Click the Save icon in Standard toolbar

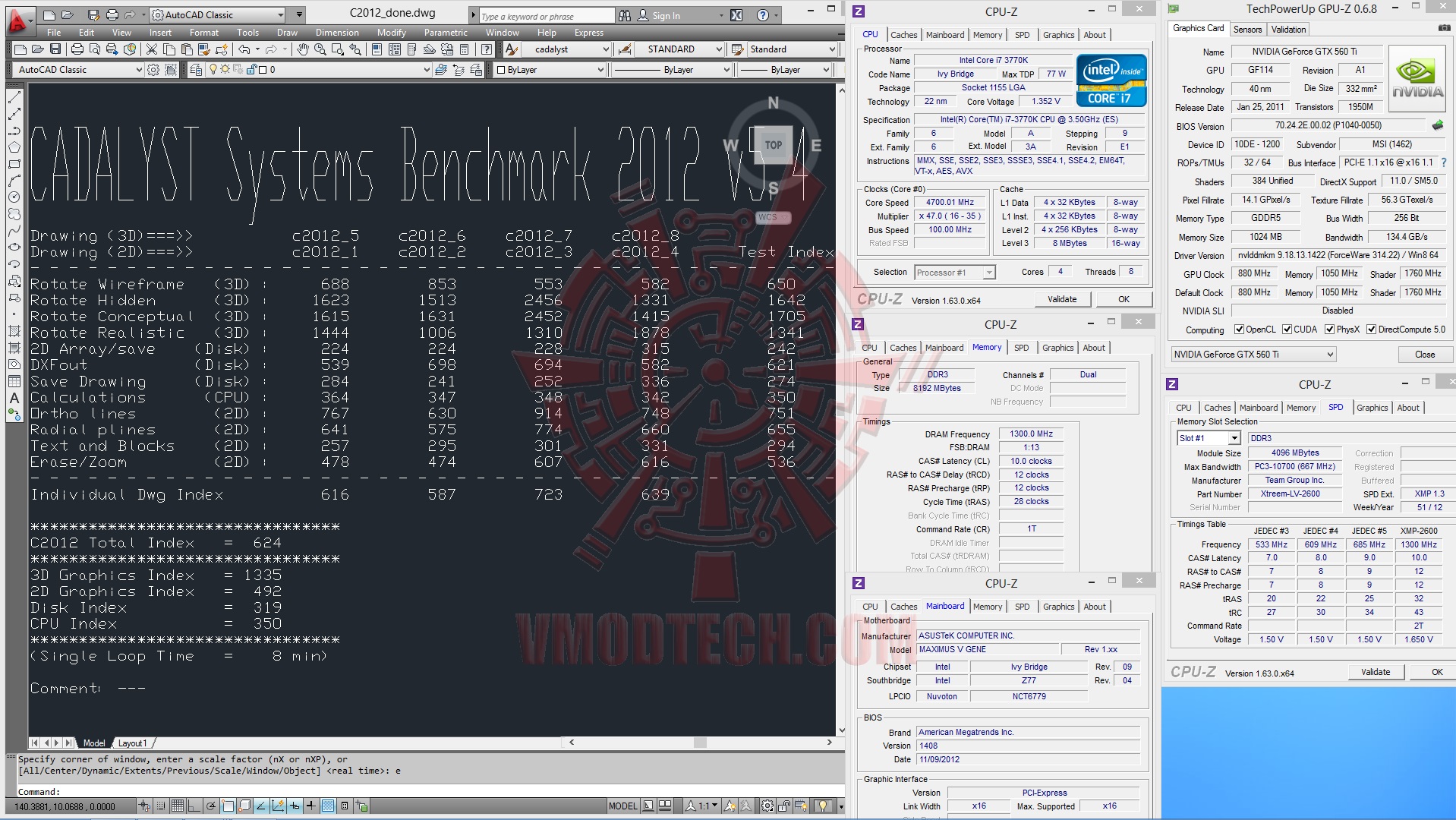55,49
